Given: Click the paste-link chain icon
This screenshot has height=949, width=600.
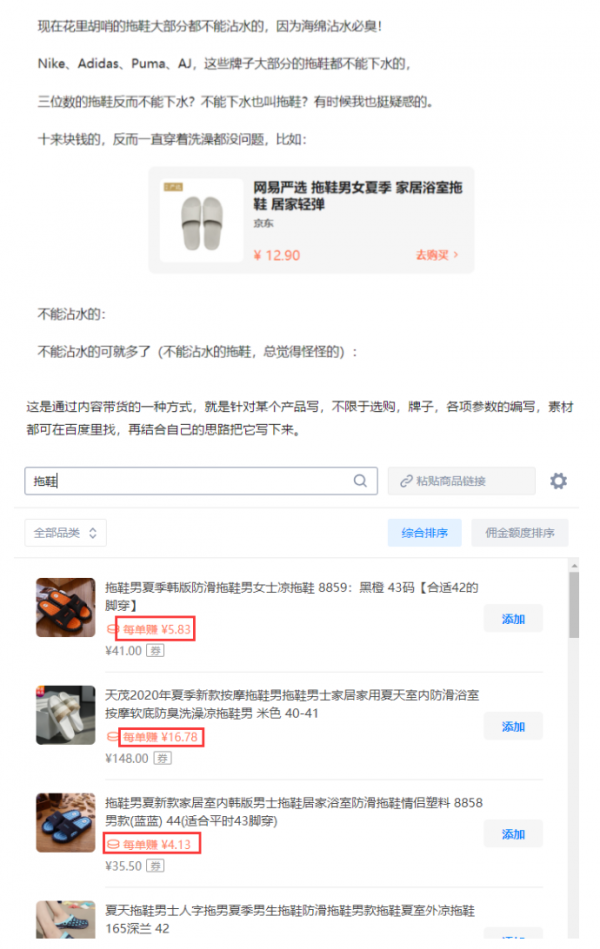Looking at the screenshot, I should tap(406, 481).
